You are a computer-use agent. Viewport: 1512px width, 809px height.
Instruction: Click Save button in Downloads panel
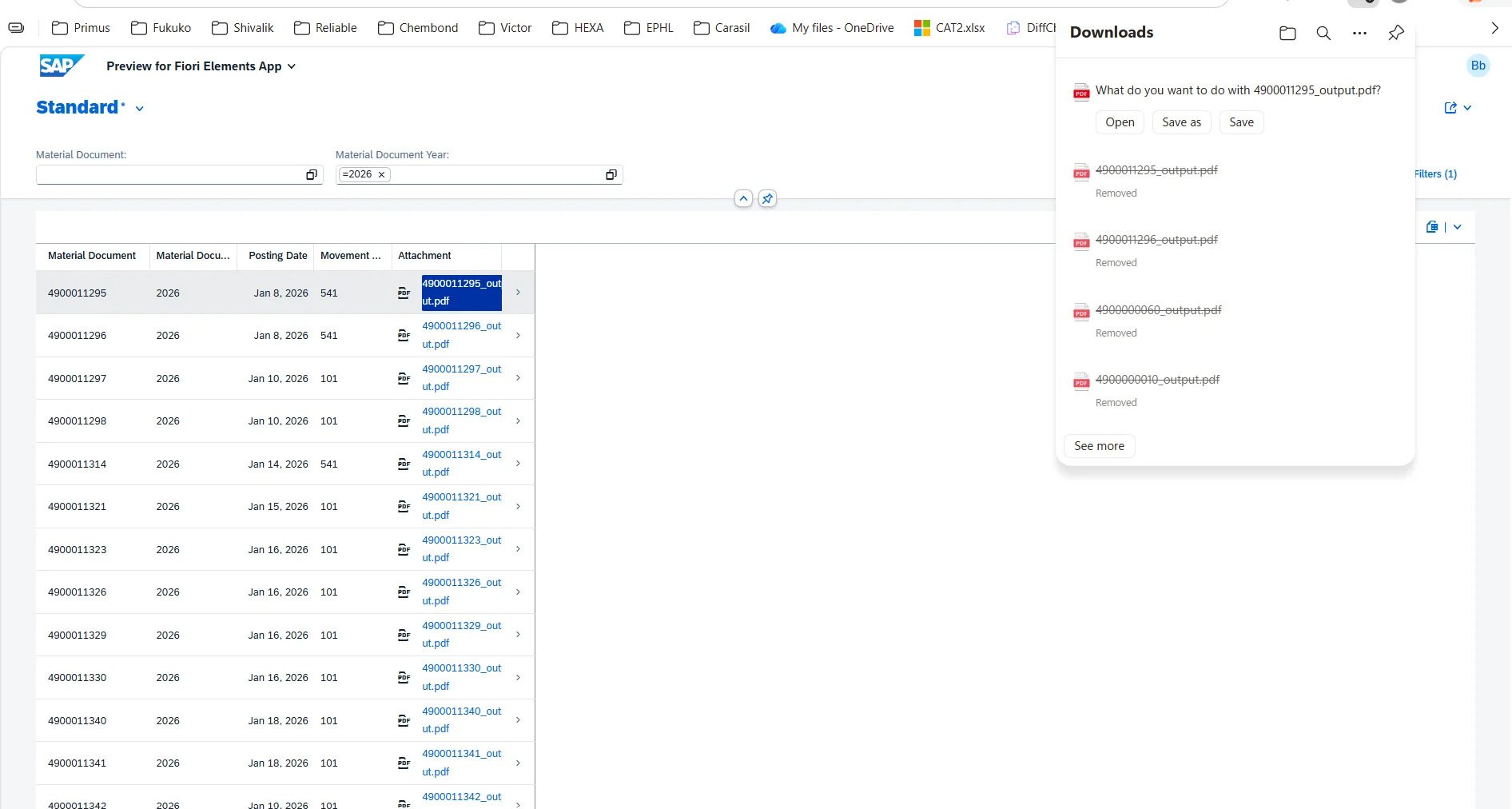pos(1241,122)
